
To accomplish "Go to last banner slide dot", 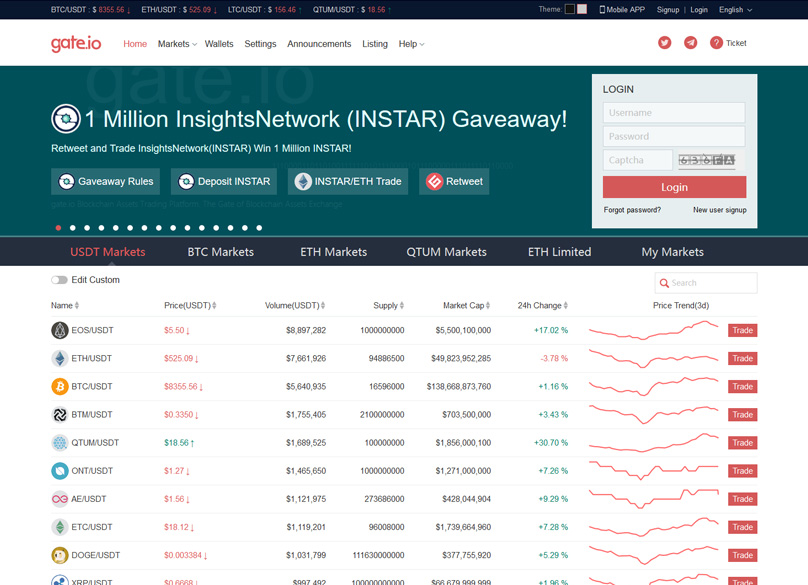I will point(259,228).
